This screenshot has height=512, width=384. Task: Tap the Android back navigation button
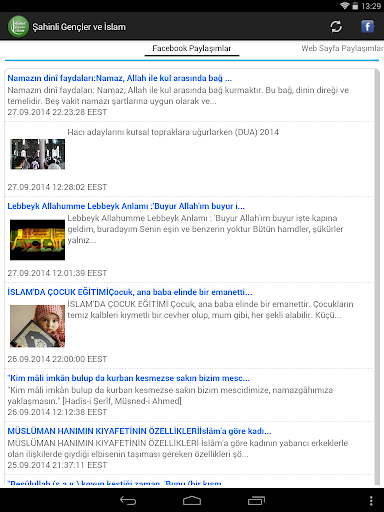coord(128,500)
